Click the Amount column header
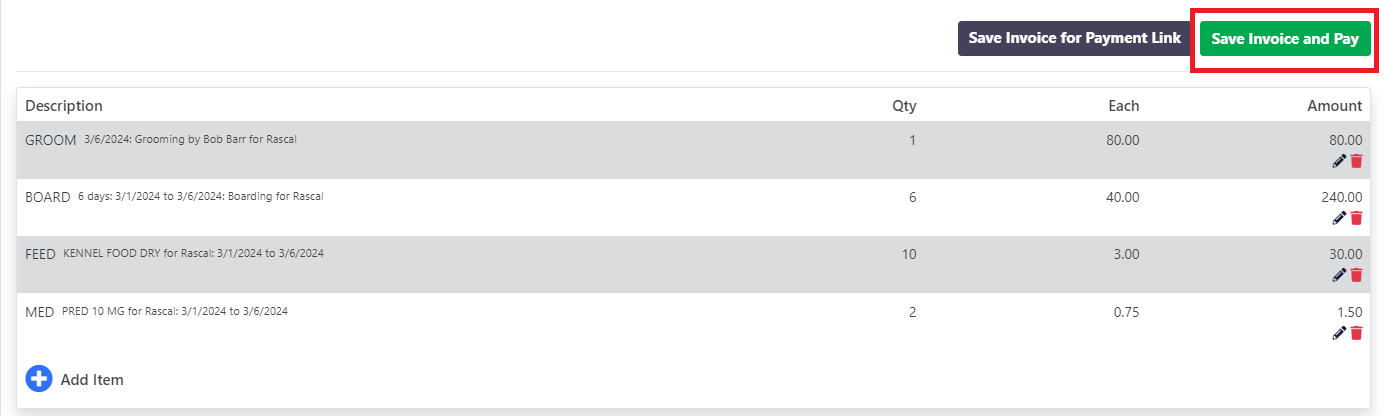This screenshot has width=1384, height=416. pyautogui.click(x=1334, y=106)
